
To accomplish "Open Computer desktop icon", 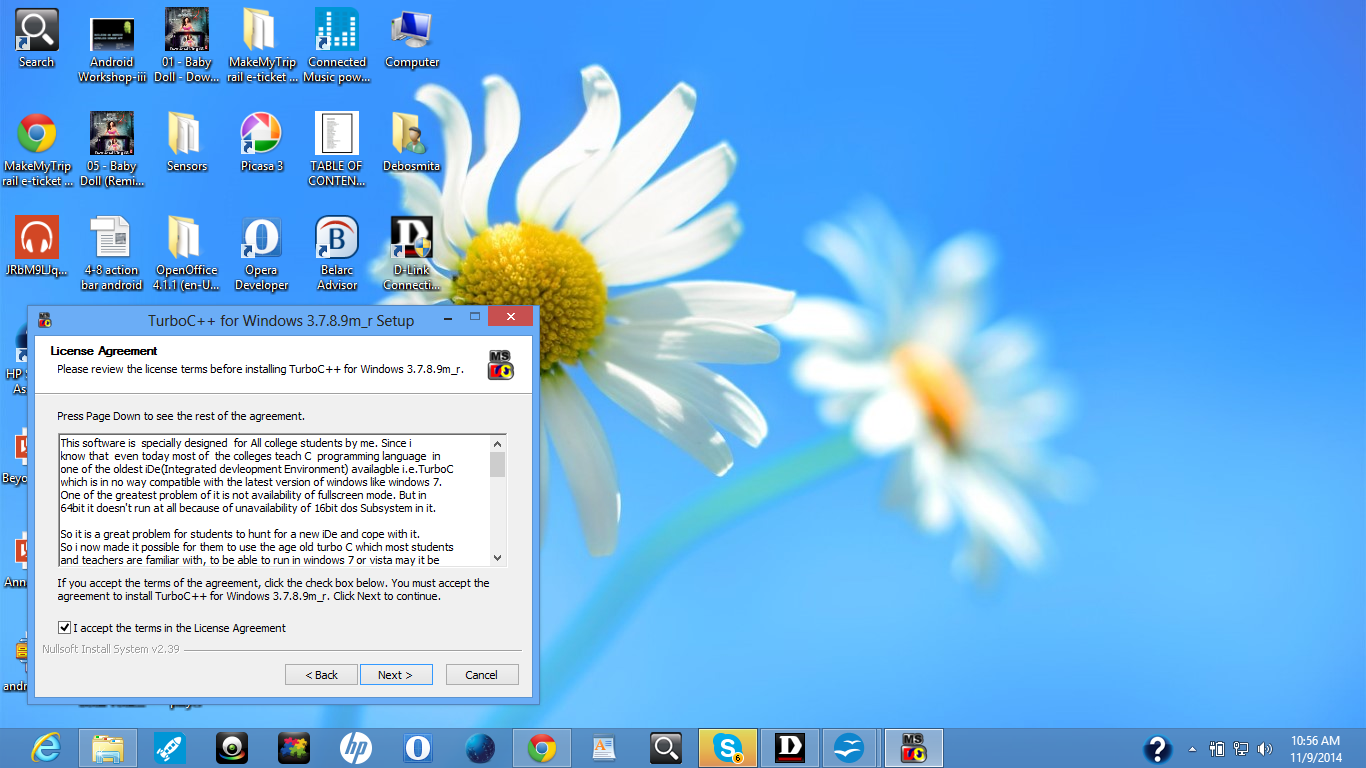I will [x=411, y=30].
